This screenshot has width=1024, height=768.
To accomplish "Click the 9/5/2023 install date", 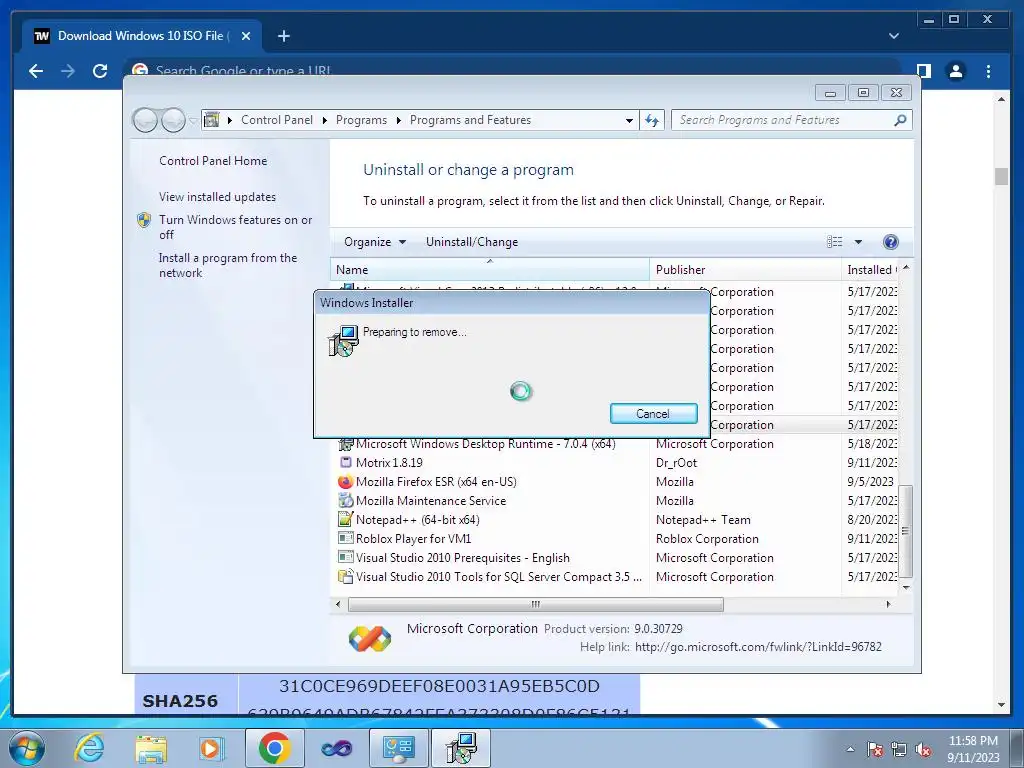I will 871,482.
